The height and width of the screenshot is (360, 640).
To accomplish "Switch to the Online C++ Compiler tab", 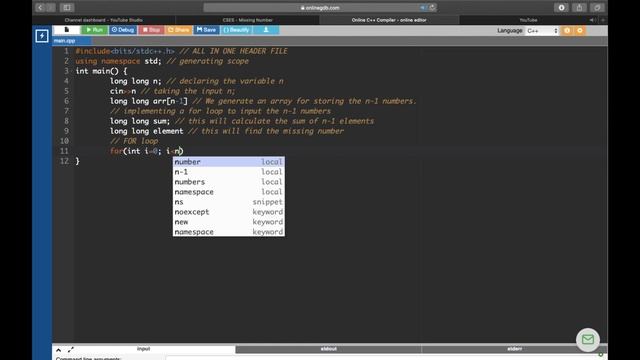I will (x=389, y=20).
